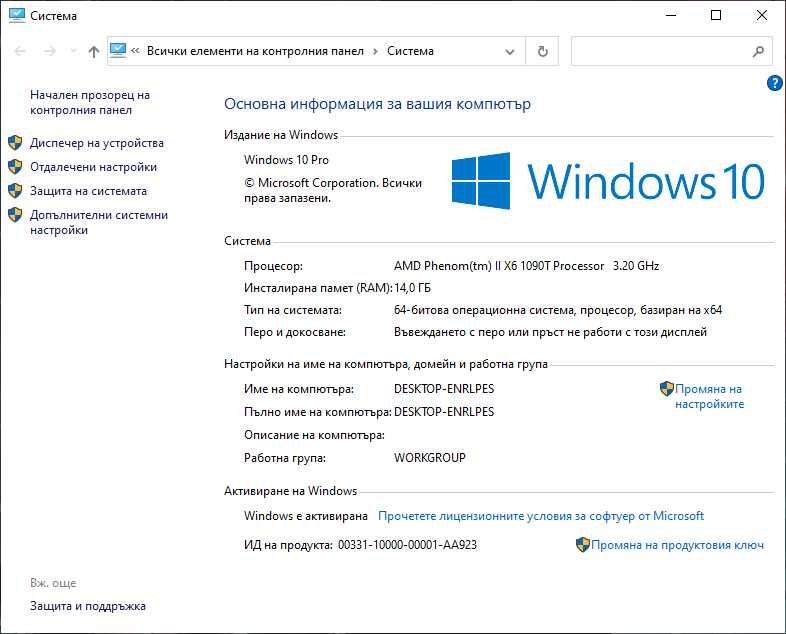
Task: Click the search box in Control Panel
Action: [x=672, y=51]
